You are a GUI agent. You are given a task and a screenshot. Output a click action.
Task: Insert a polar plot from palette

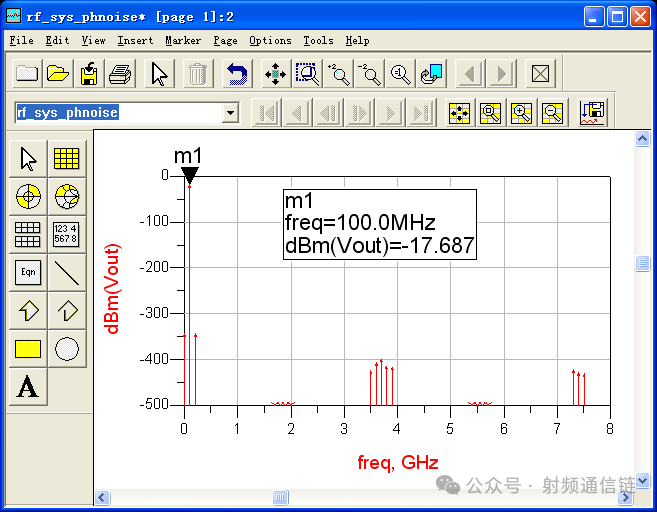click(x=28, y=196)
